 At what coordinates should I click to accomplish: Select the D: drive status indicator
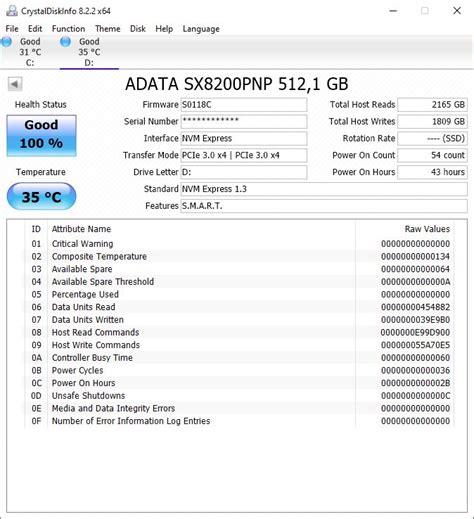[89, 52]
